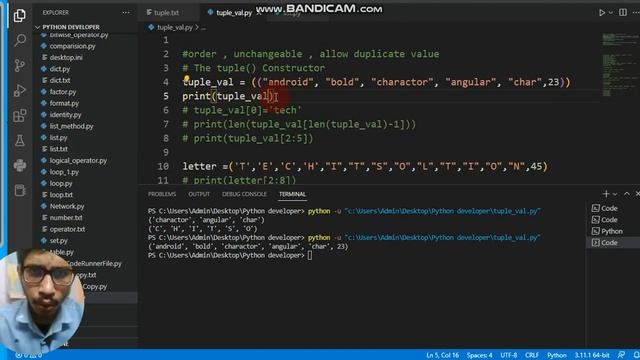
Task: Open the OUTPUT panel tab
Action: tap(199, 194)
